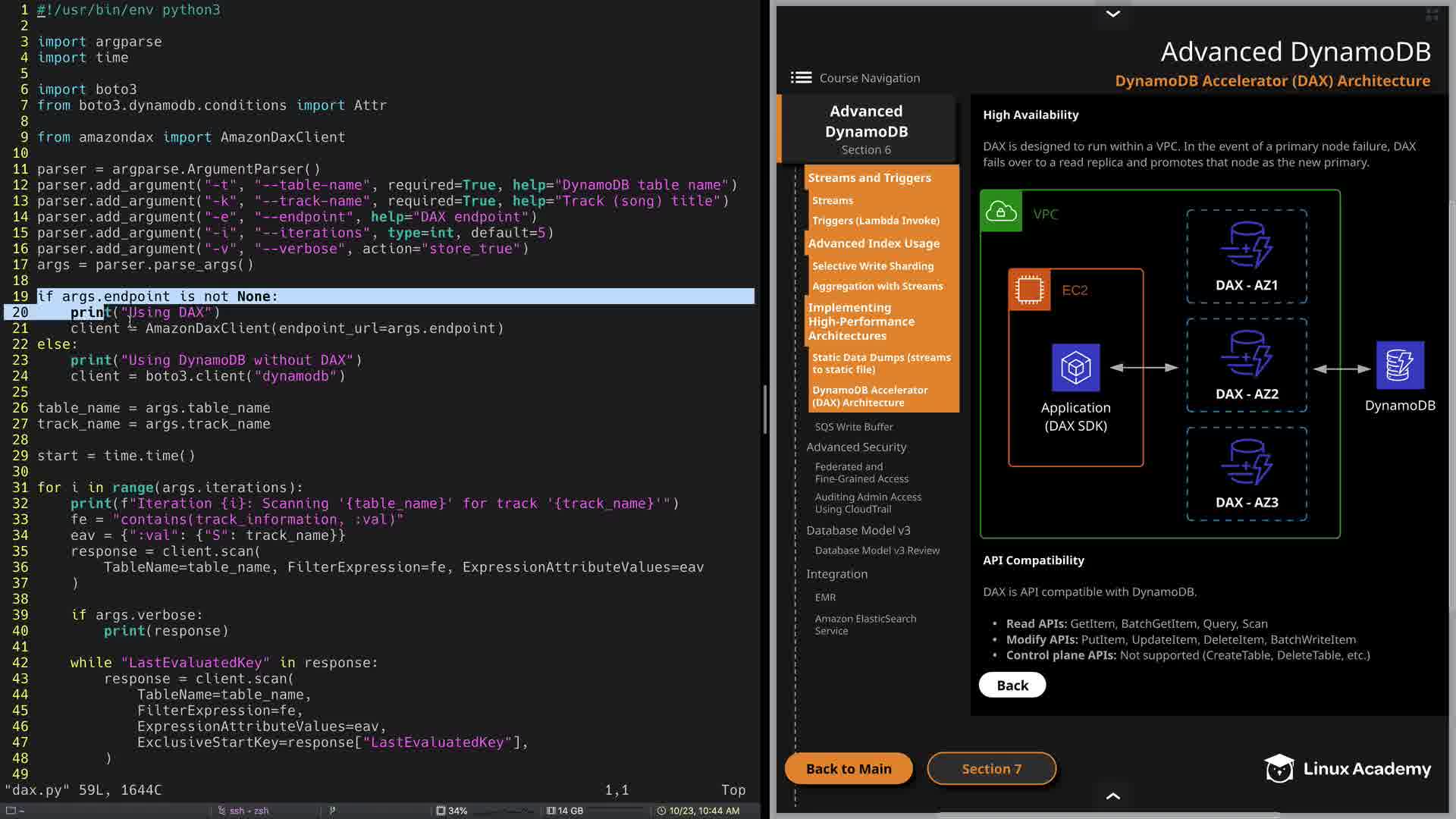Select the Streams and Triggers topic
The image size is (1456, 819).
869,177
